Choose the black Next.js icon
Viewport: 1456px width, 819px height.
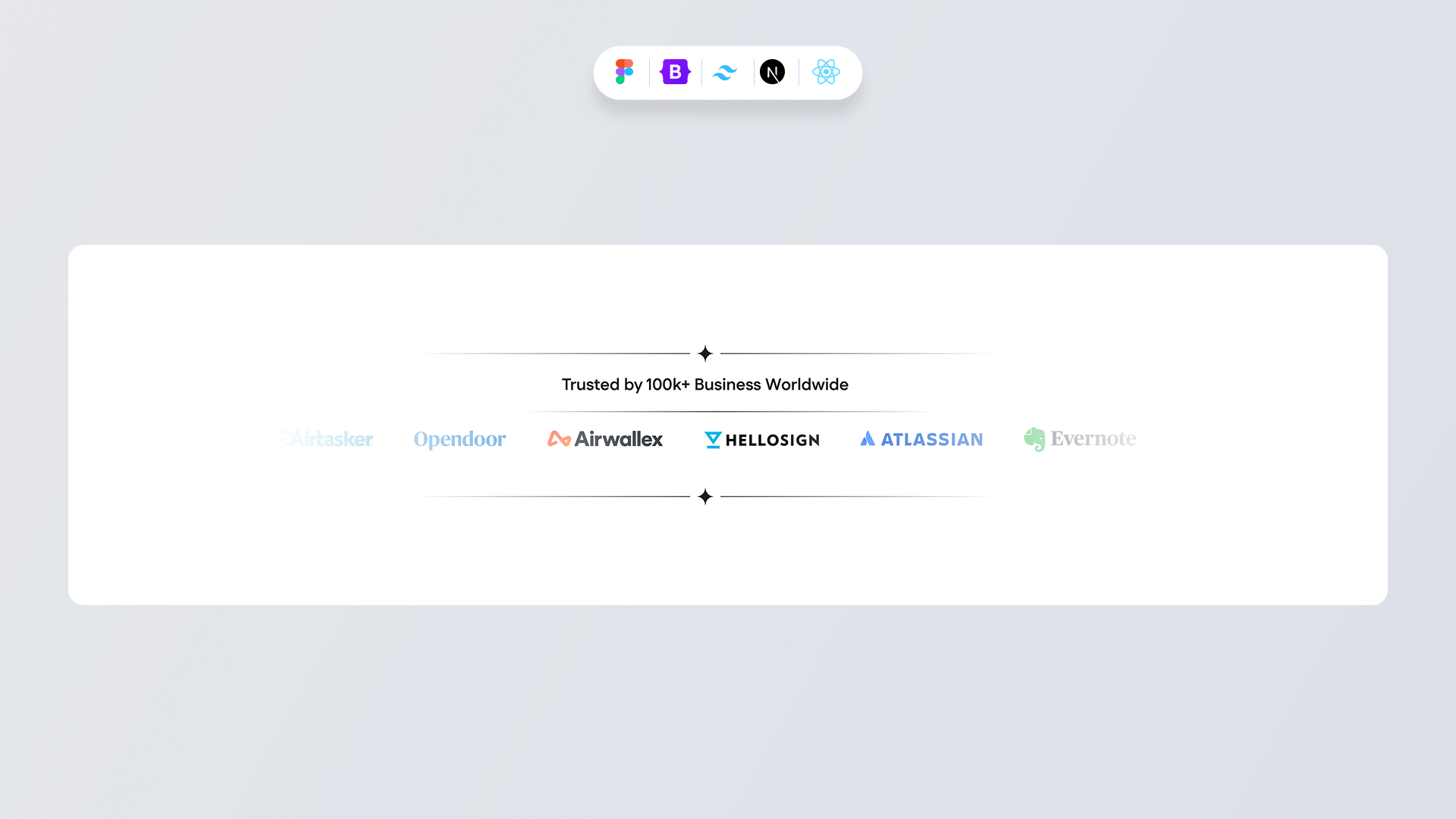(x=772, y=72)
